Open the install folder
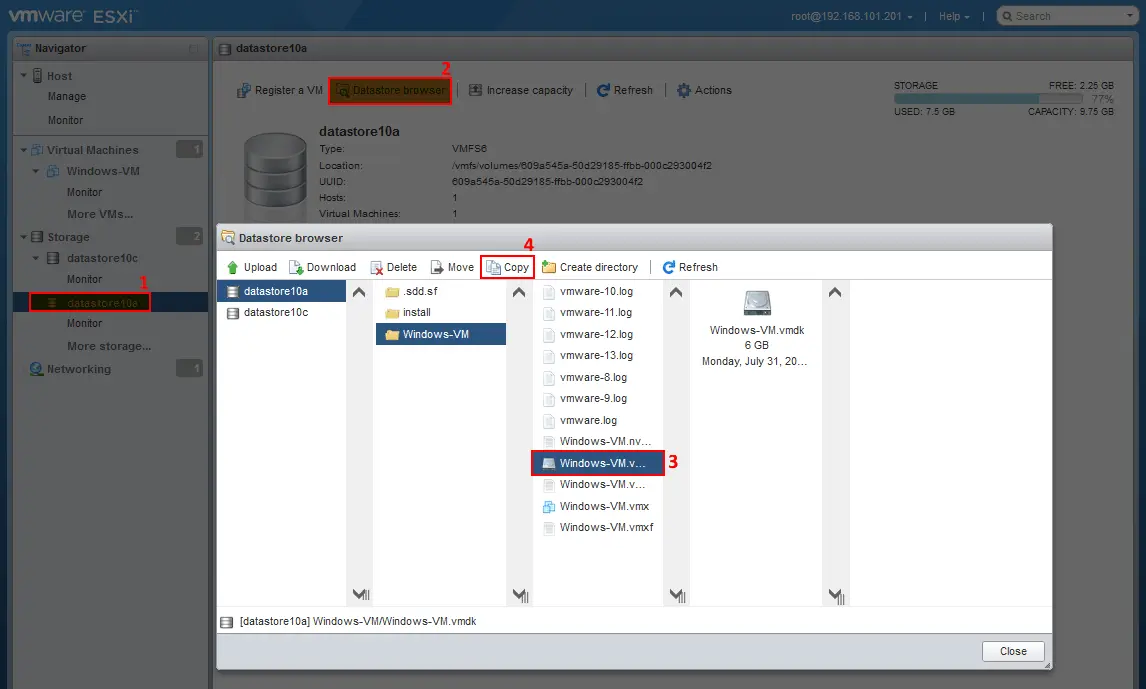This screenshot has width=1146, height=689. tap(441, 312)
